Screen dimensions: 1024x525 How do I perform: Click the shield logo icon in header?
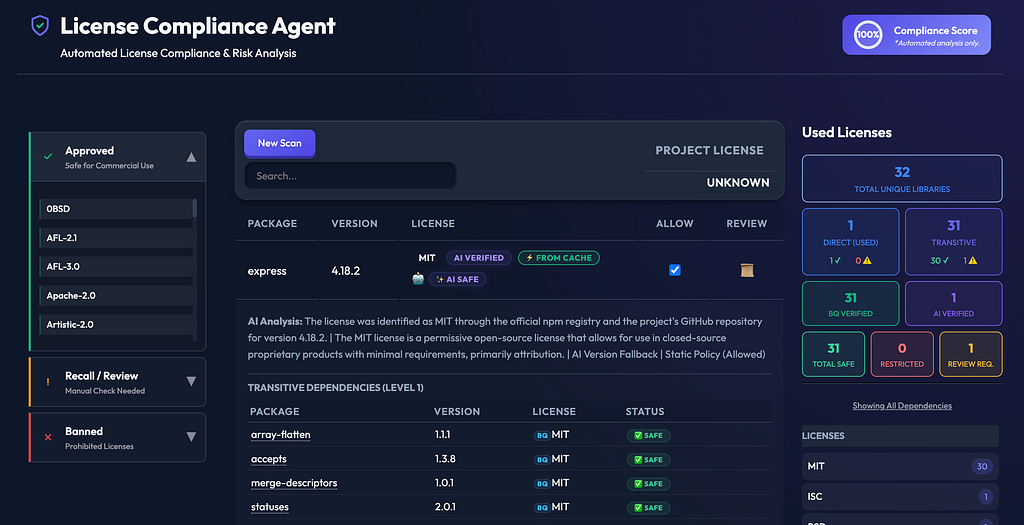coord(40,25)
